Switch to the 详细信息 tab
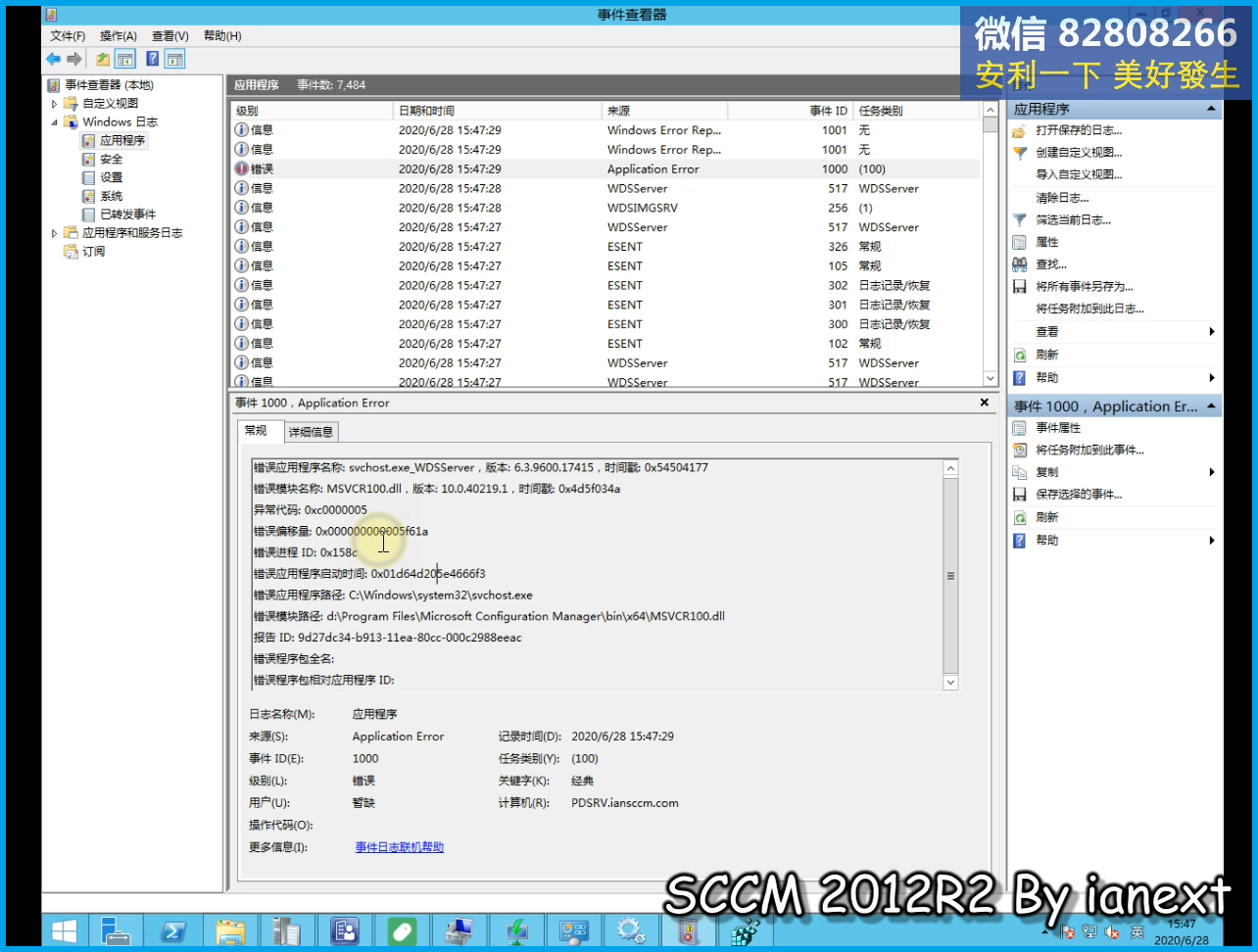1258x952 pixels. click(x=311, y=432)
